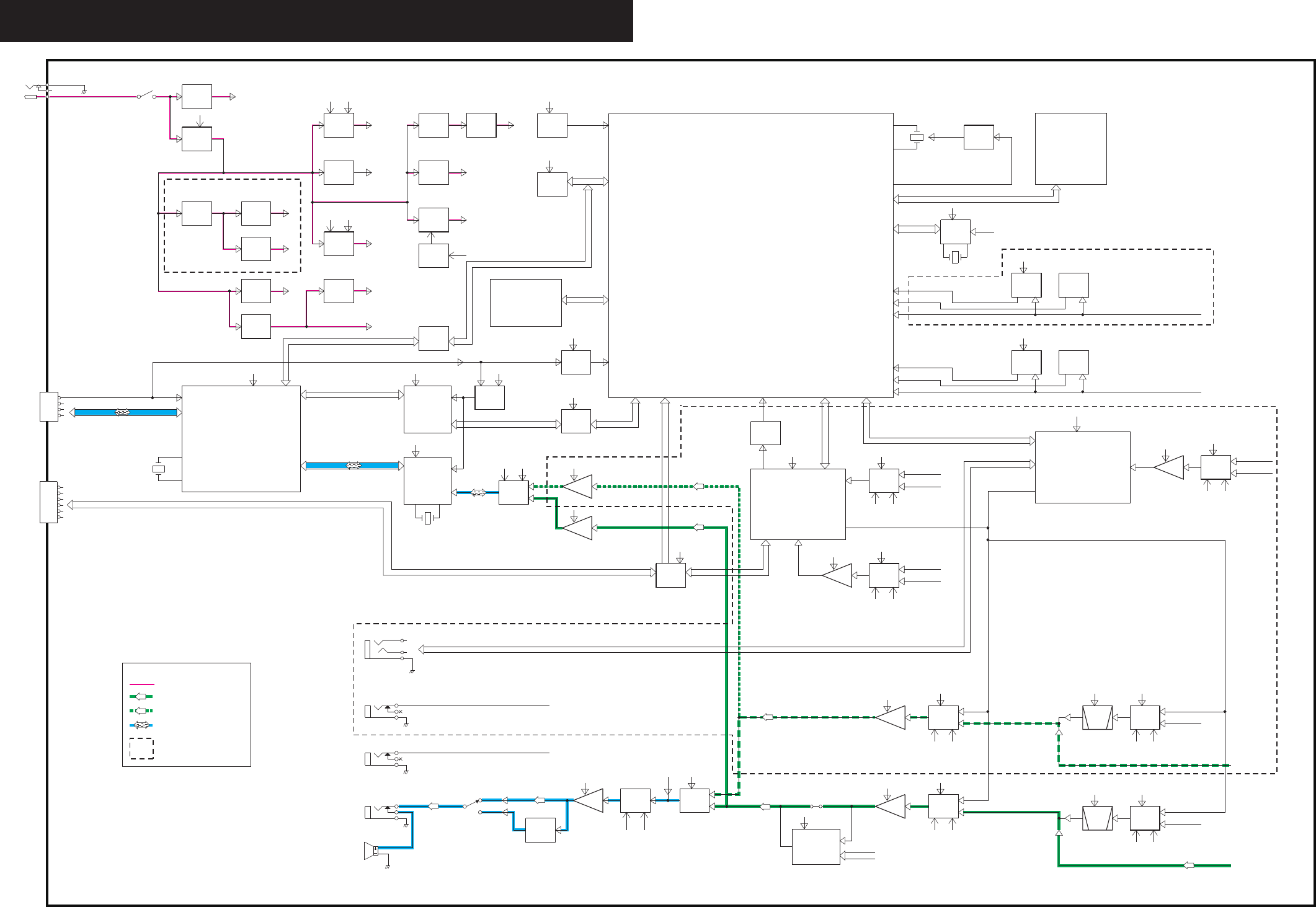
Task: Click the crystal symbol right of the large central block
Action: click(917, 138)
